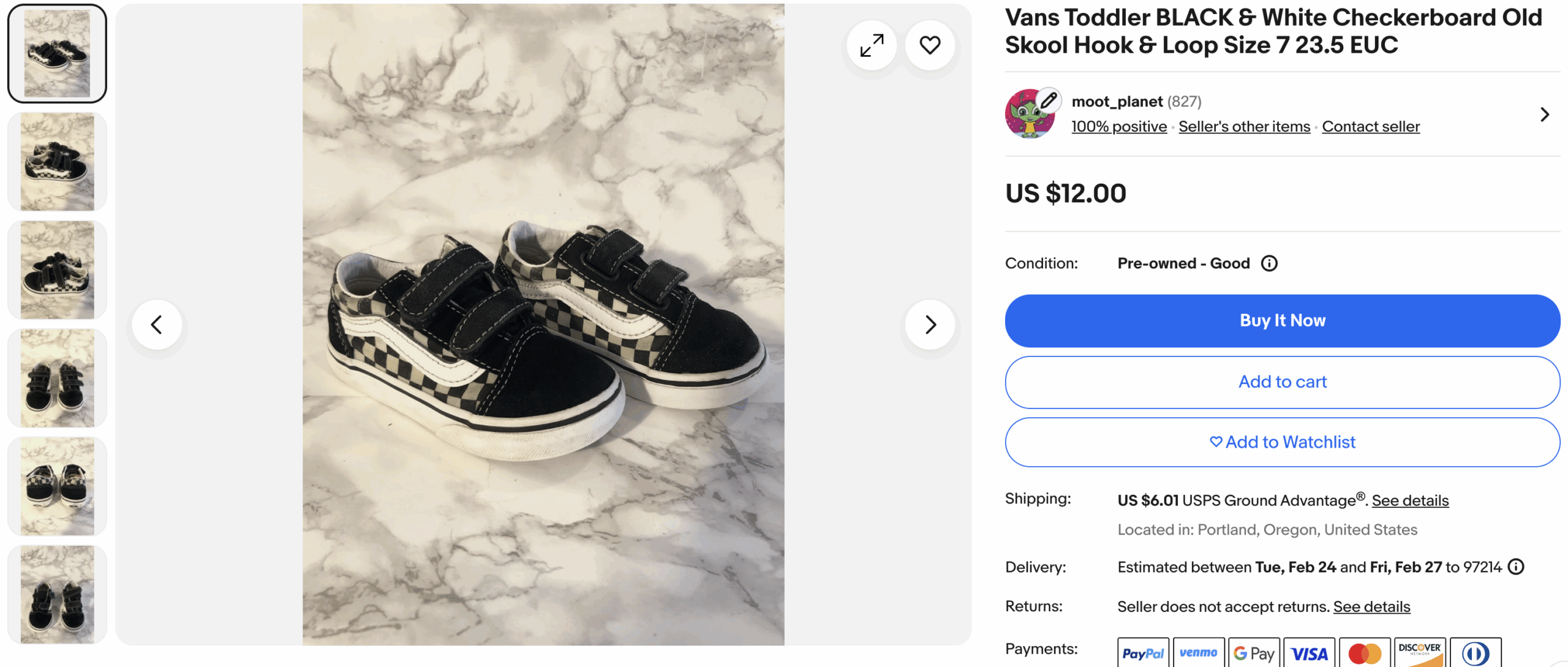Open the condition info icon
Screen dimensions: 1568x667
point(1269,263)
